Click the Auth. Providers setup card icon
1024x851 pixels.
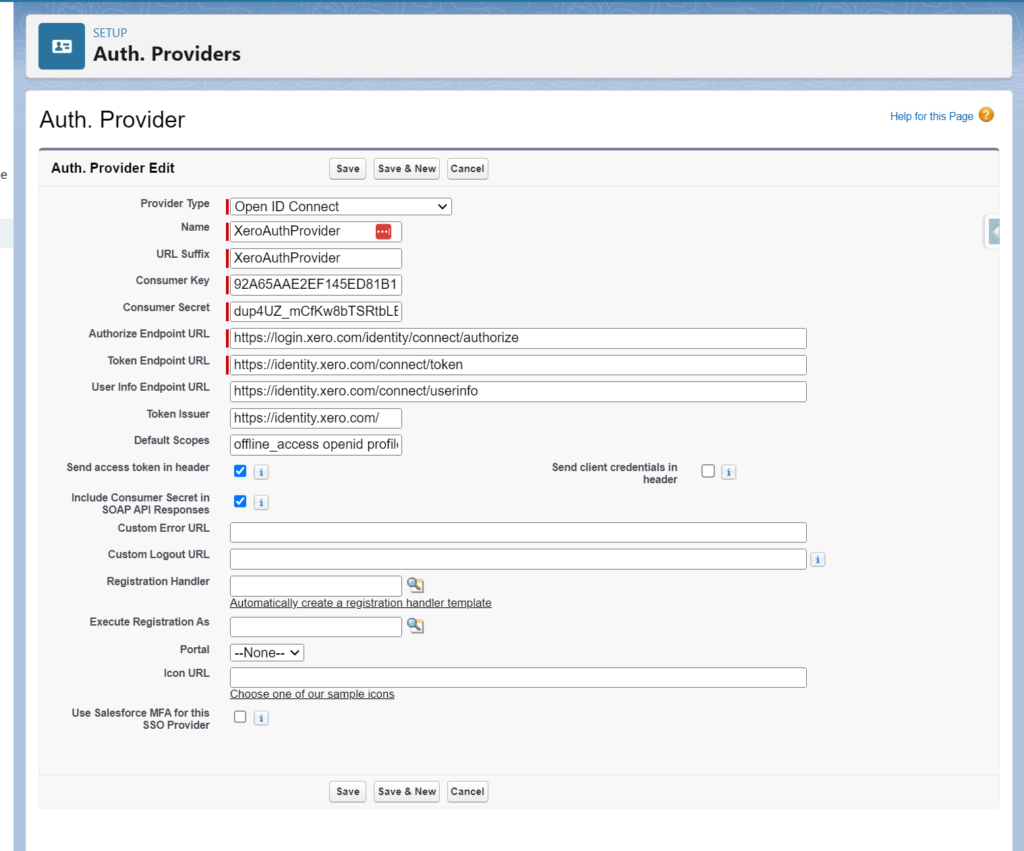(x=60, y=45)
